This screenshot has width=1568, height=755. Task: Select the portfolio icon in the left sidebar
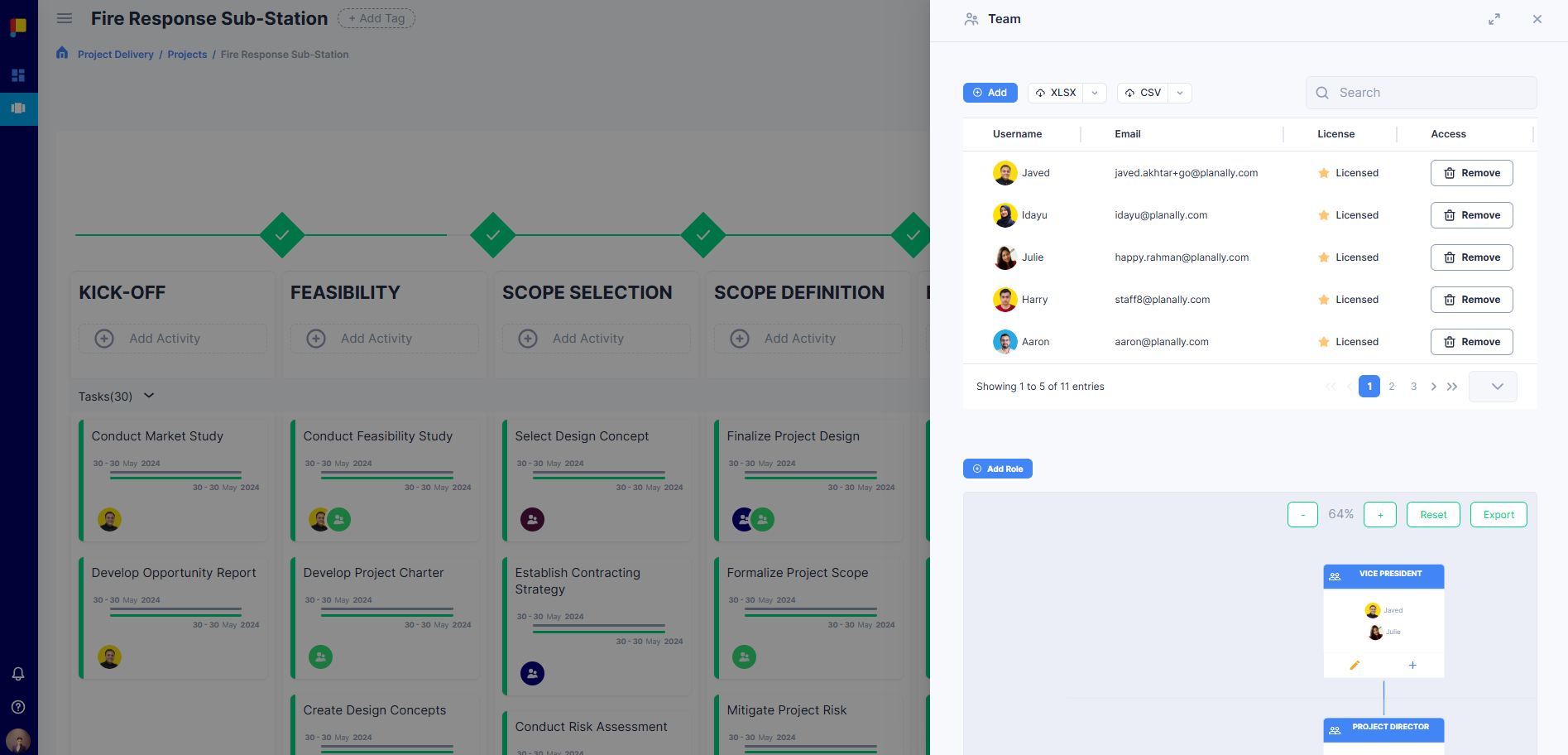[18, 108]
